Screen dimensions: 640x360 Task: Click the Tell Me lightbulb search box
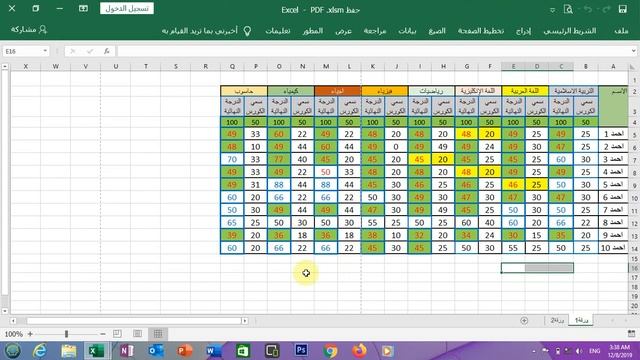(206, 31)
